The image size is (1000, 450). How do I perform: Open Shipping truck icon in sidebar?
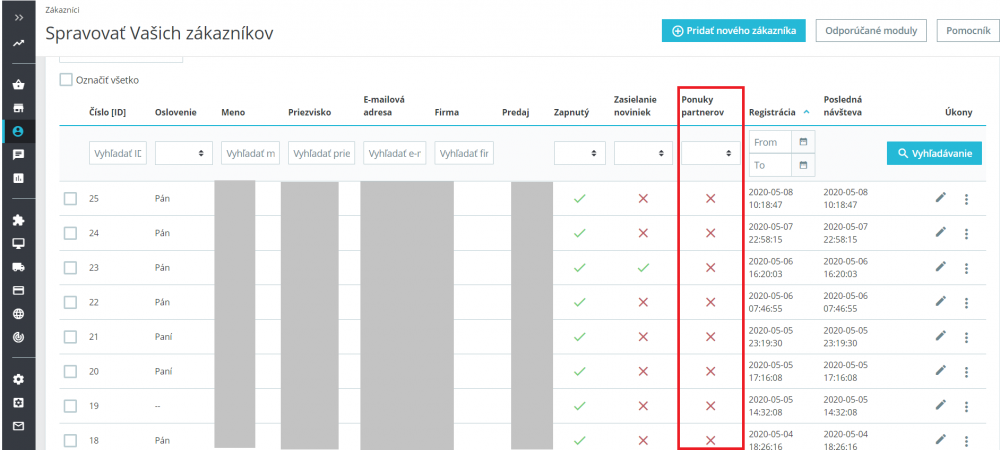pos(18,267)
